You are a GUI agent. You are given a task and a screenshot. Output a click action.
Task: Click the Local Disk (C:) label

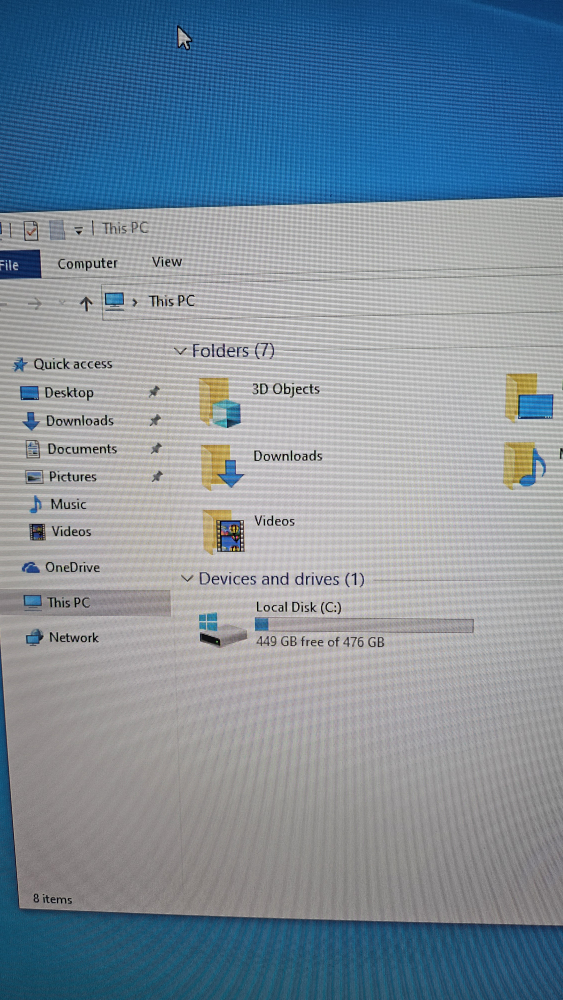pyautogui.click(x=299, y=608)
